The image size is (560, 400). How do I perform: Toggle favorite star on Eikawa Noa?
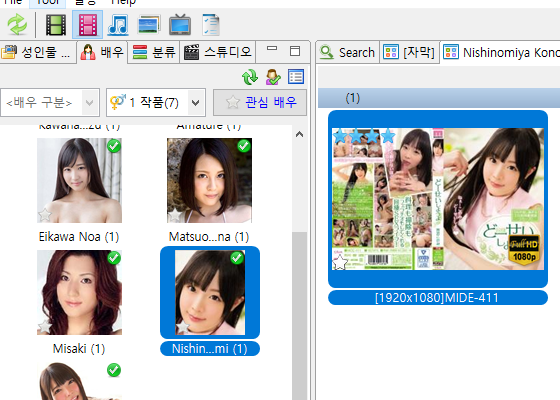(45, 215)
